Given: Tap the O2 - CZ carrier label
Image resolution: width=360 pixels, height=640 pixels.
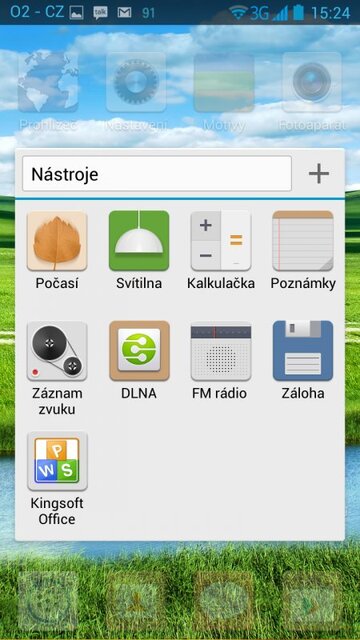Looking at the screenshot, I should point(37,12).
